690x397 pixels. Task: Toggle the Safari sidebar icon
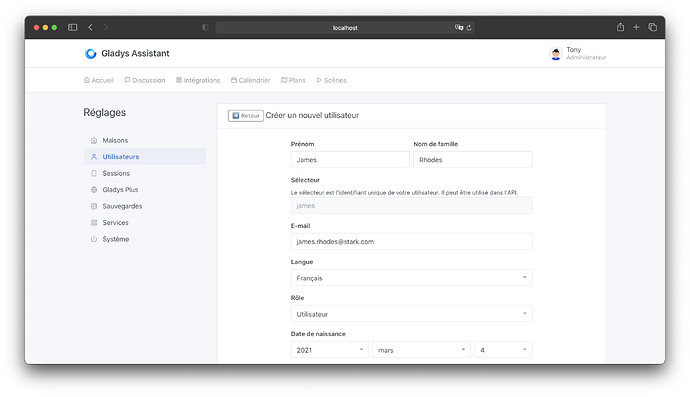coord(73,27)
